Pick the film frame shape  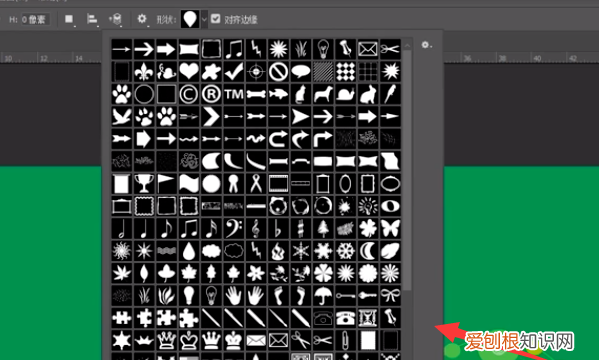[278, 183]
